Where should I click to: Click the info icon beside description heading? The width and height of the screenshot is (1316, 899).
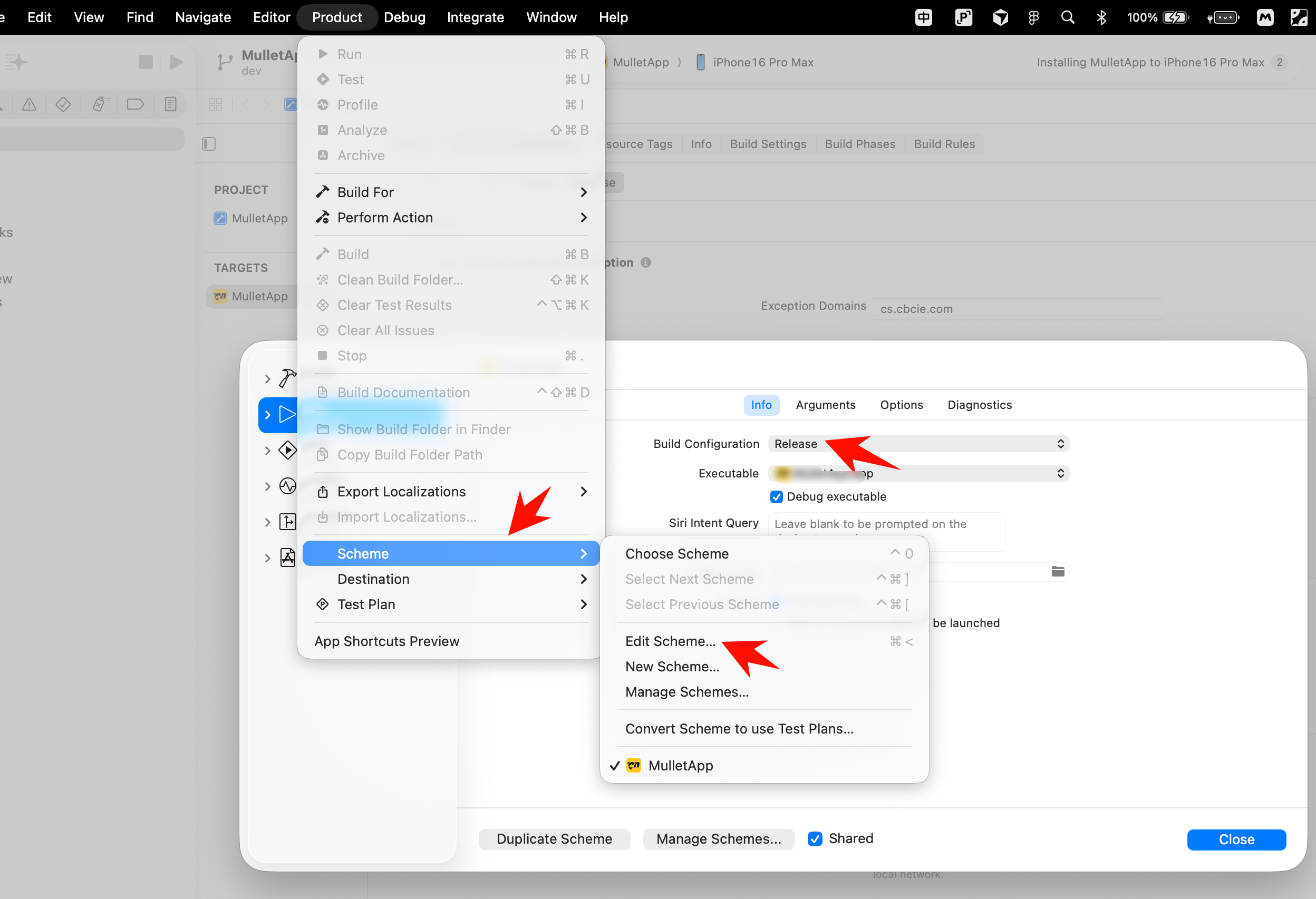point(645,262)
